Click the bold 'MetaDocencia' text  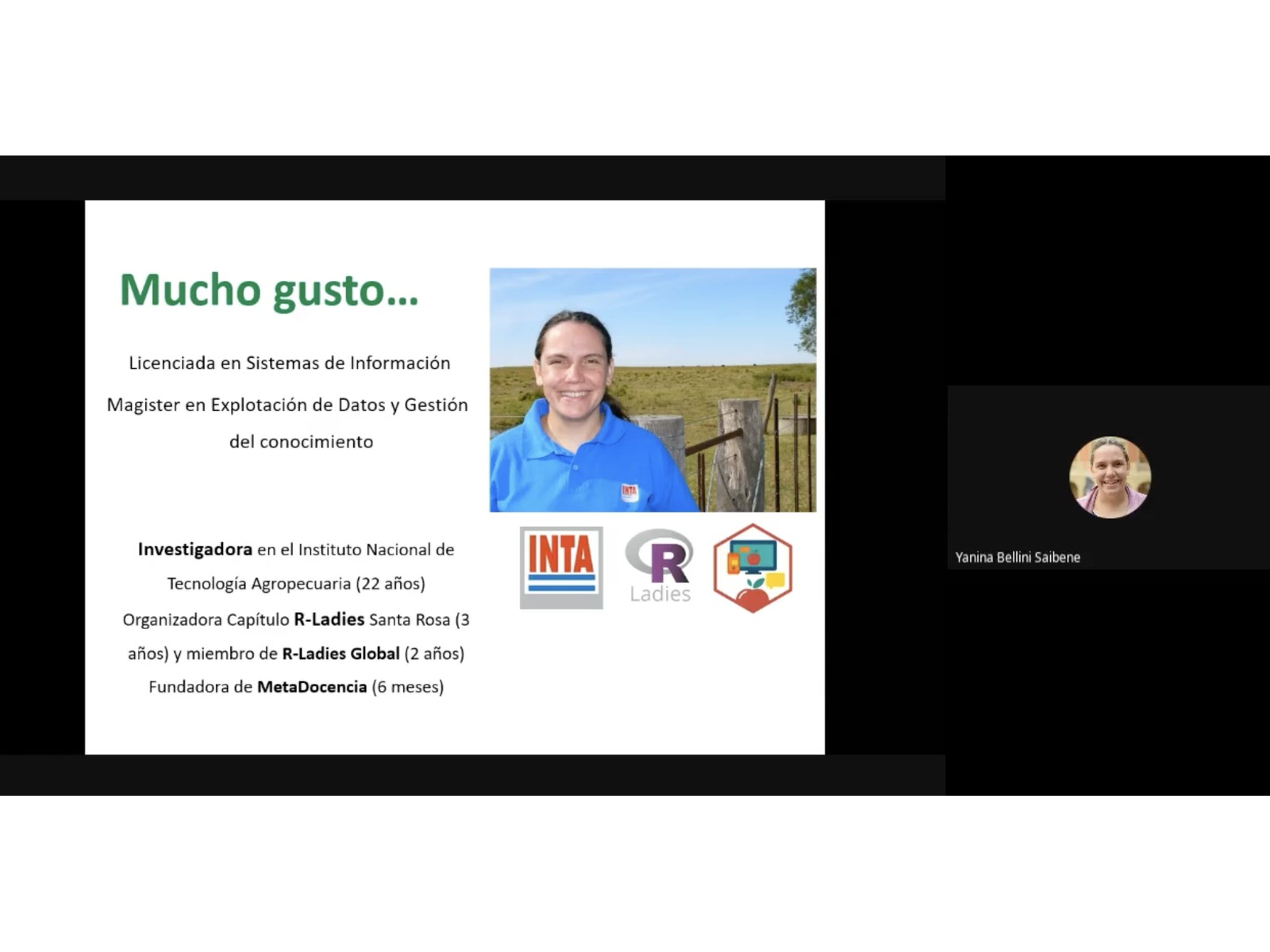312,687
